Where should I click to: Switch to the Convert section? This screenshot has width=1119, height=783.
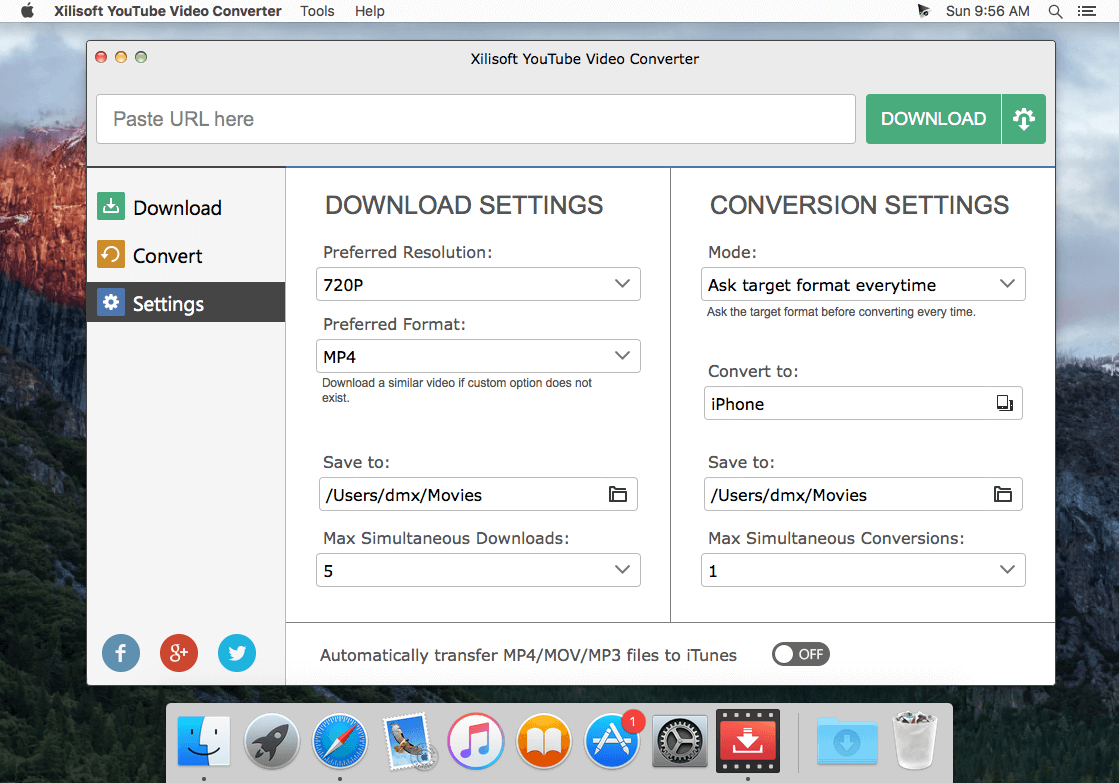186,256
